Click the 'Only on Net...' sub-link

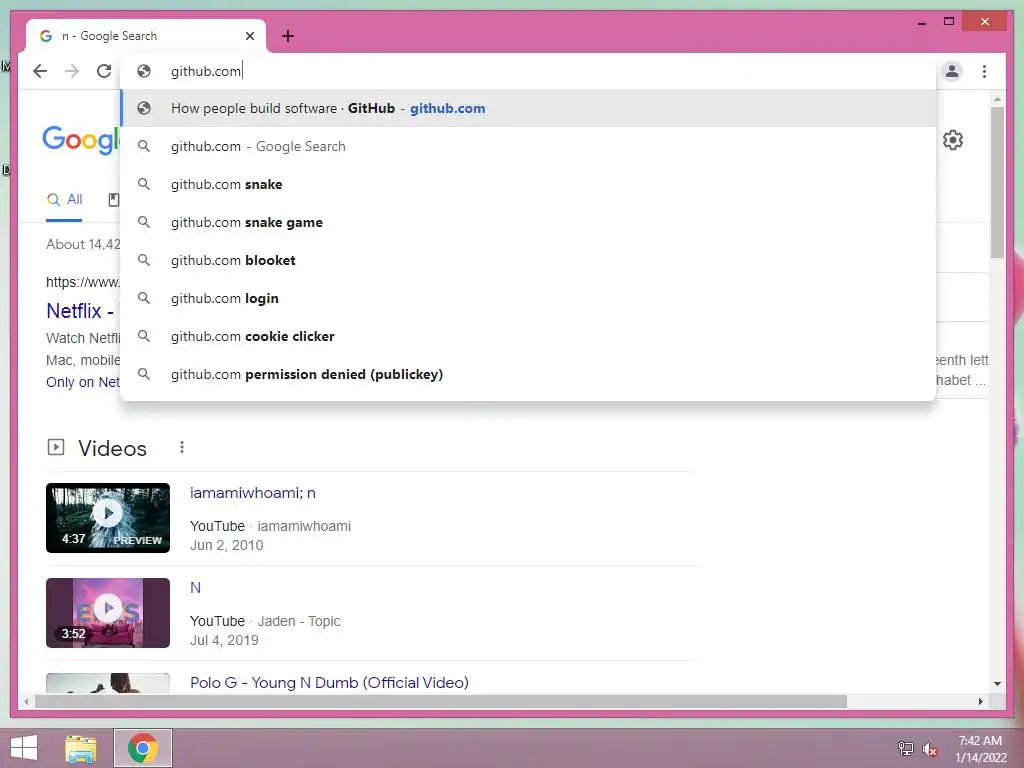click(x=83, y=382)
